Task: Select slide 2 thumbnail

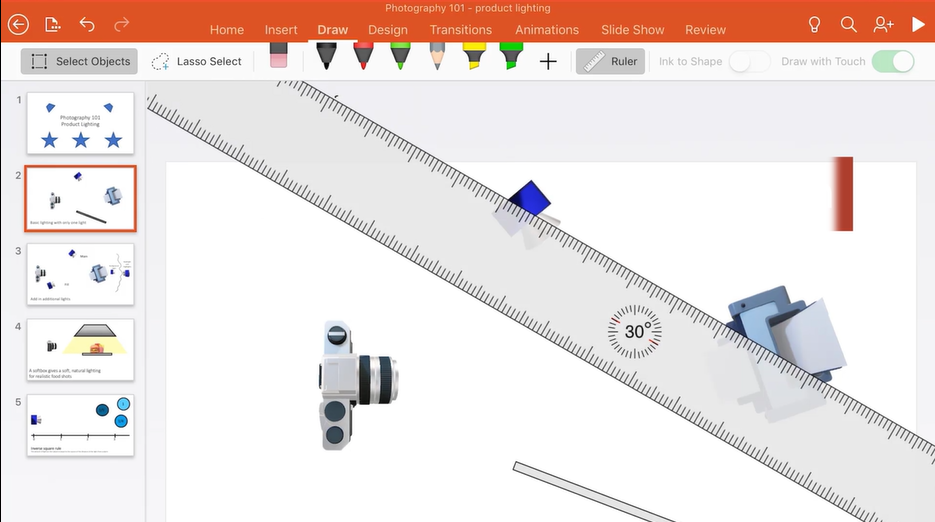Action: [x=81, y=199]
